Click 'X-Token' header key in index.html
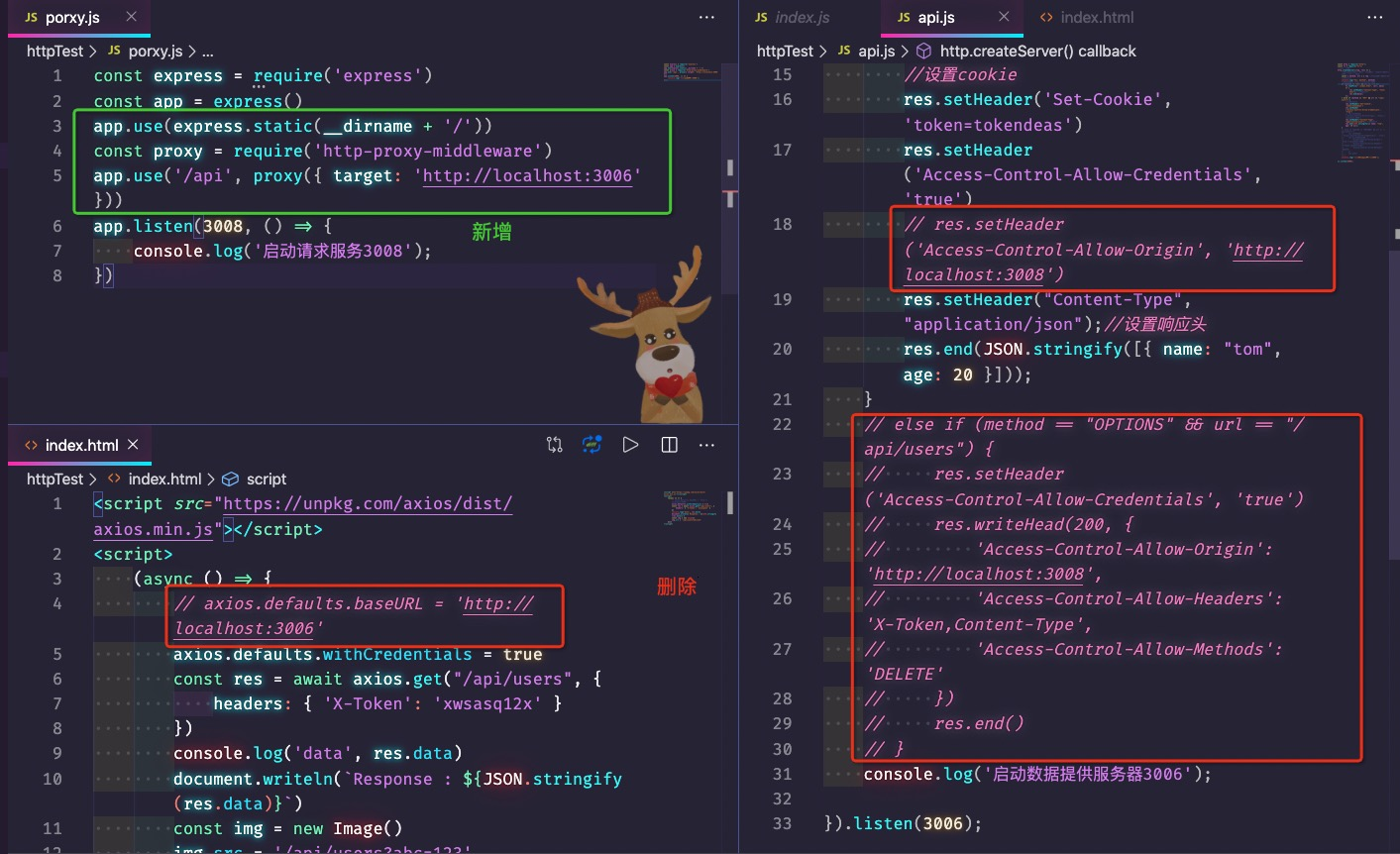This screenshot has height=854, width=1400. 368,704
